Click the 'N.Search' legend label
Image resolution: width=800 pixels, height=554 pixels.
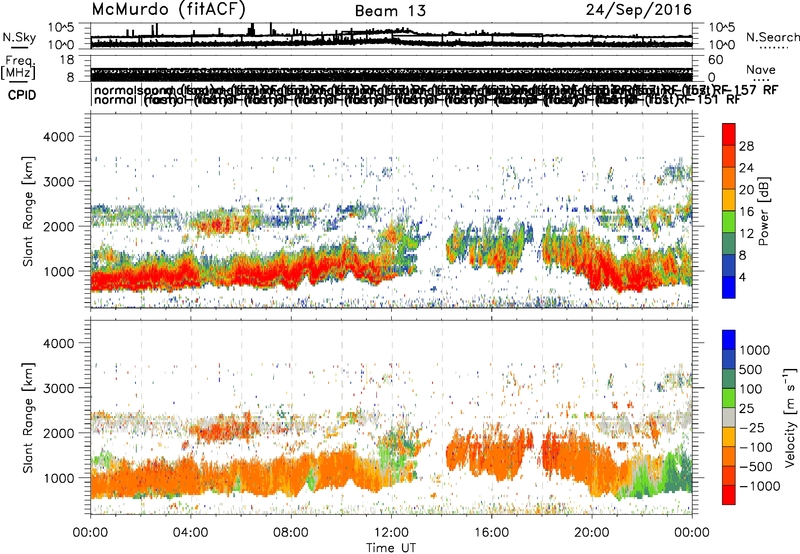pos(772,37)
